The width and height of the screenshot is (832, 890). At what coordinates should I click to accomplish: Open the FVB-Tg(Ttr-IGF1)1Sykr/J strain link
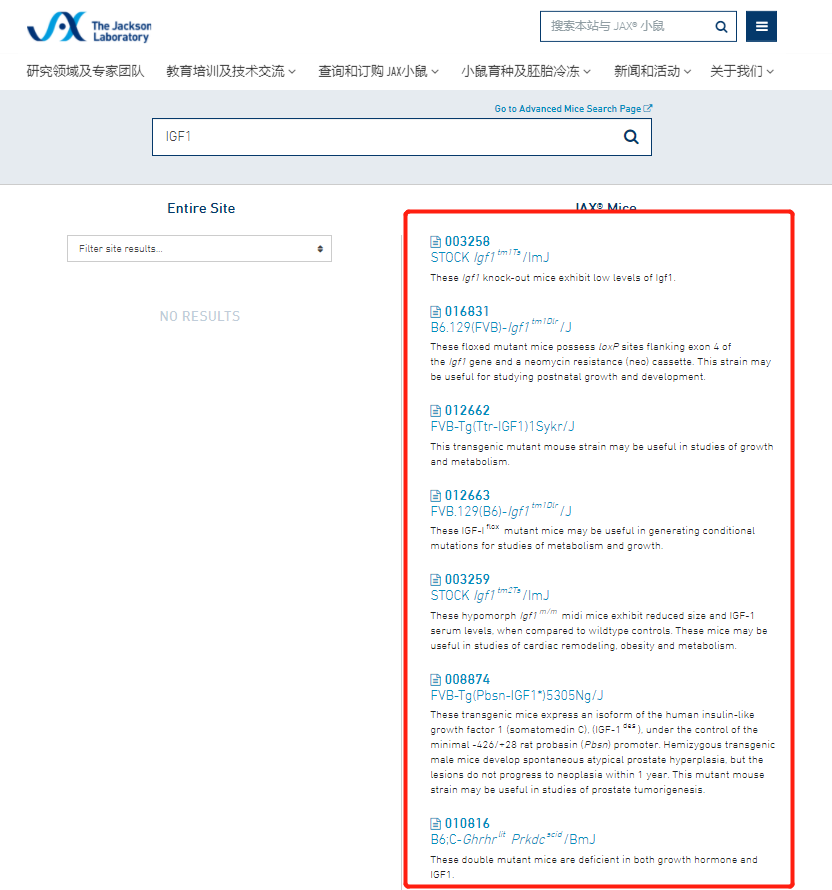click(x=502, y=426)
